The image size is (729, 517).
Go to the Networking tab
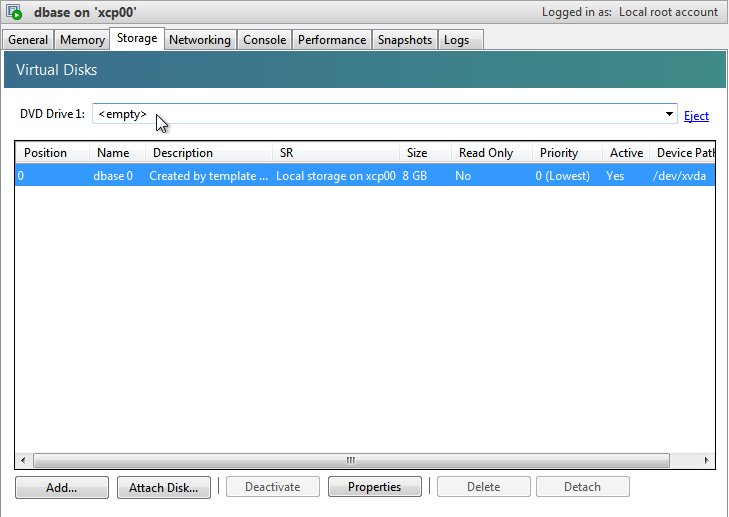click(200, 40)
